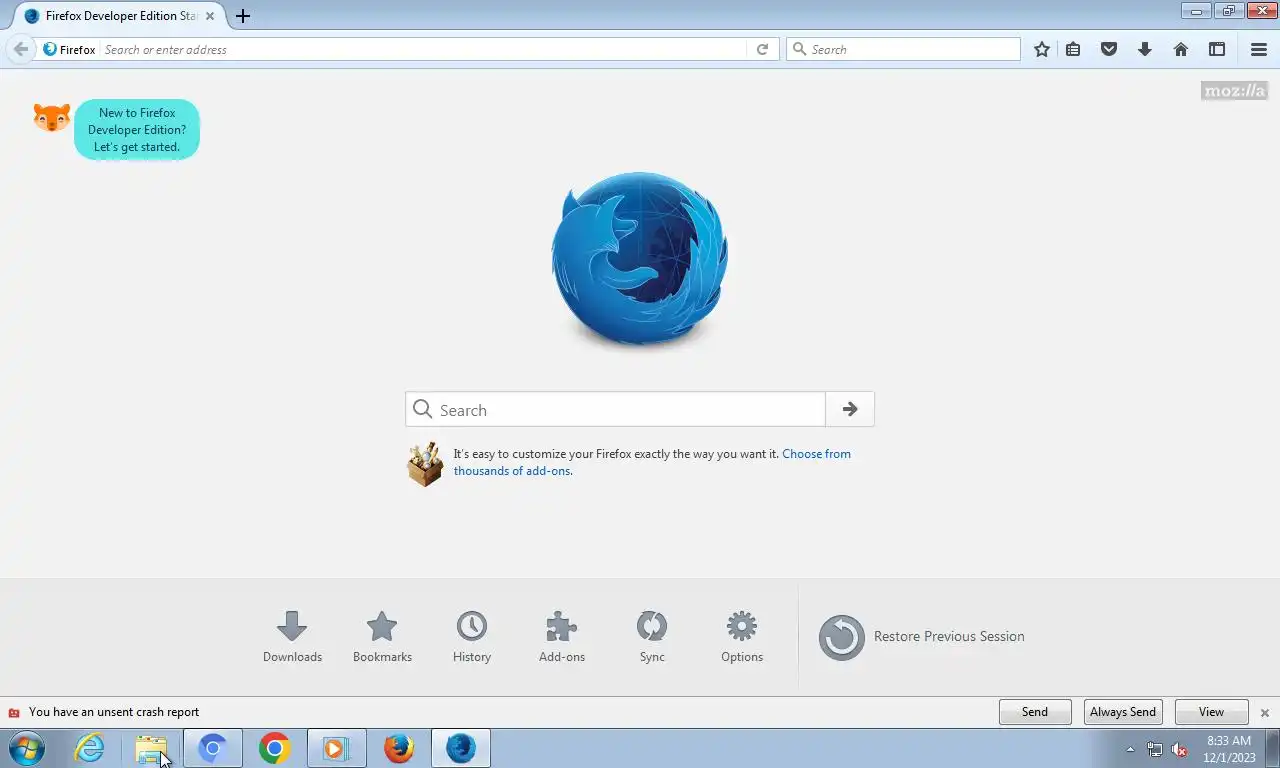Open Sync from the start page
The height and width of the screenshot is (768, 1280).
pyautogui.click(x=652, y=637)
